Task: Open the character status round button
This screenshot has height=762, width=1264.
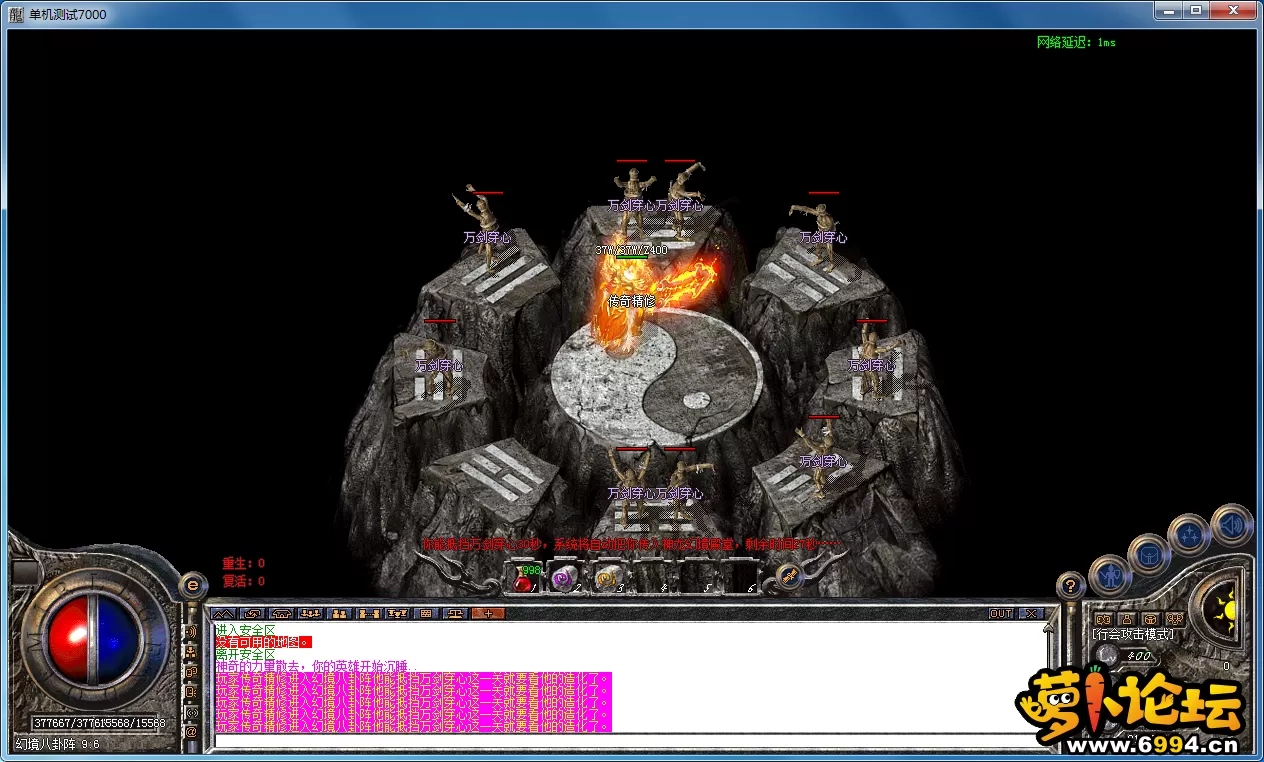Action: coord(1109,574)
